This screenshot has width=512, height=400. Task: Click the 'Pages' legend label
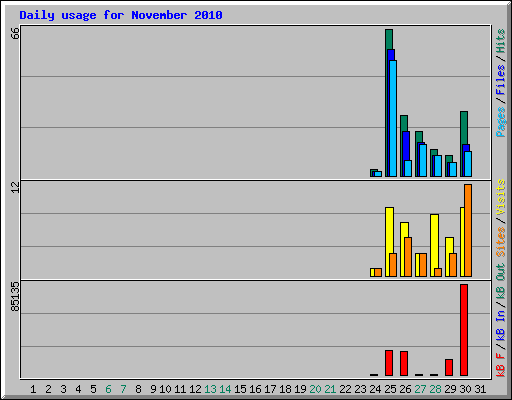pyautogui.click(x=500, y=122)
